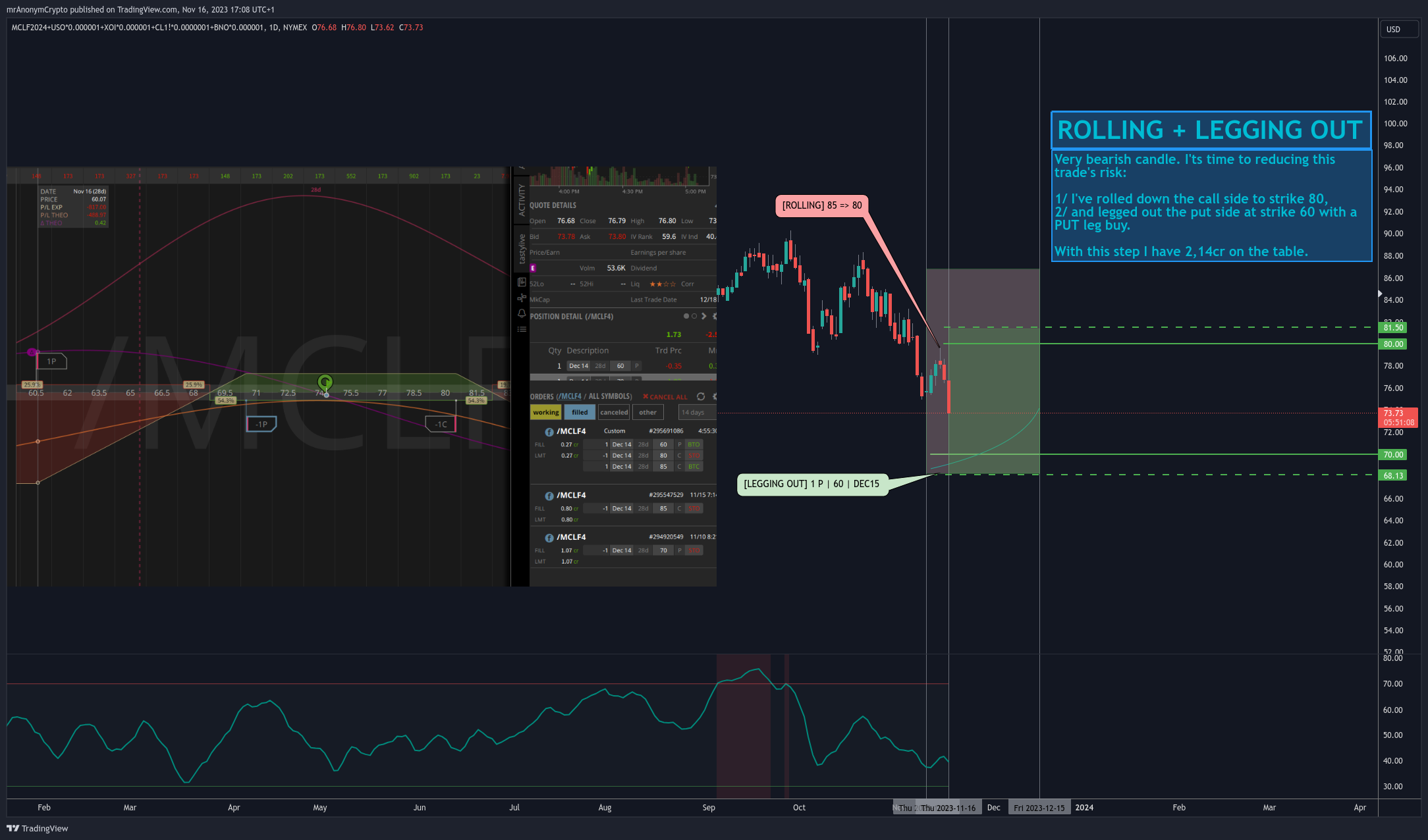Click the Thu 2023-11-16 date label
Viewport: 1428px width, 840px height.
948,808
